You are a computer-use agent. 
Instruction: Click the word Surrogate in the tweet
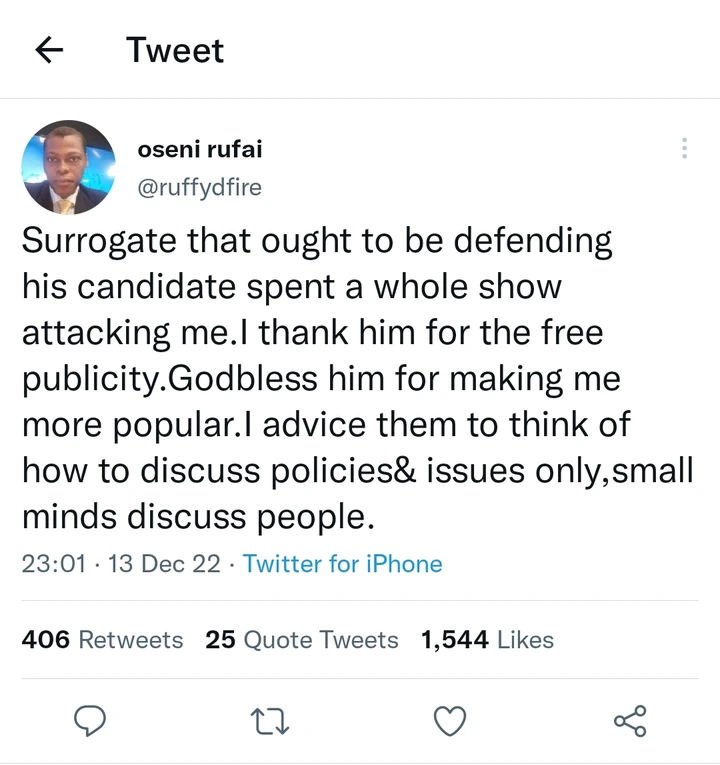click(100, 241)
